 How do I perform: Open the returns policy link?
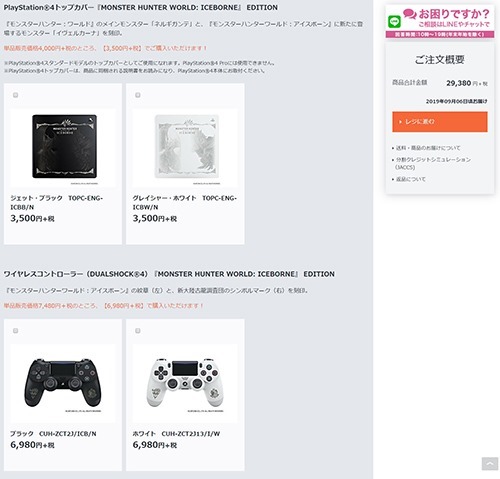click(x=410, y=179)
